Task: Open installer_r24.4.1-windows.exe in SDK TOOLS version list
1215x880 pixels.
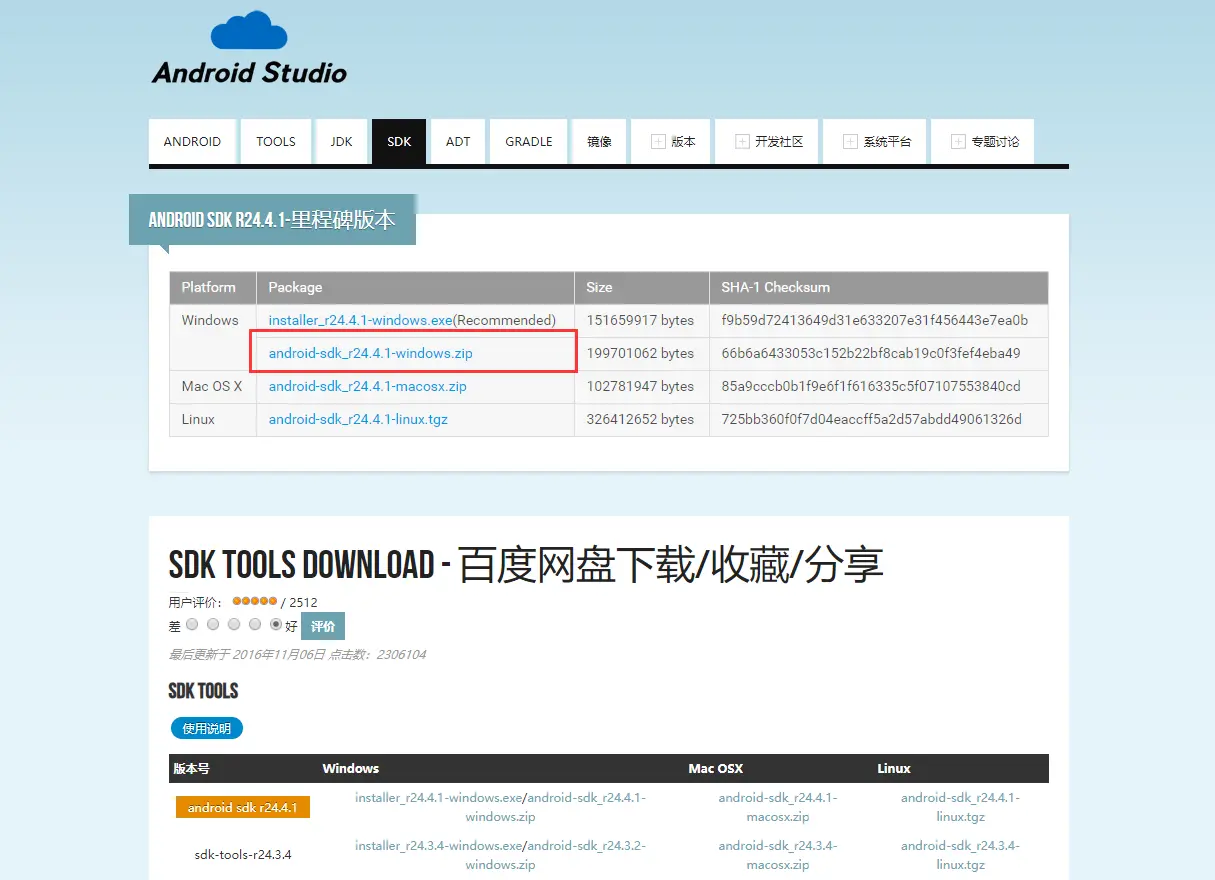Action: [439, 798]
